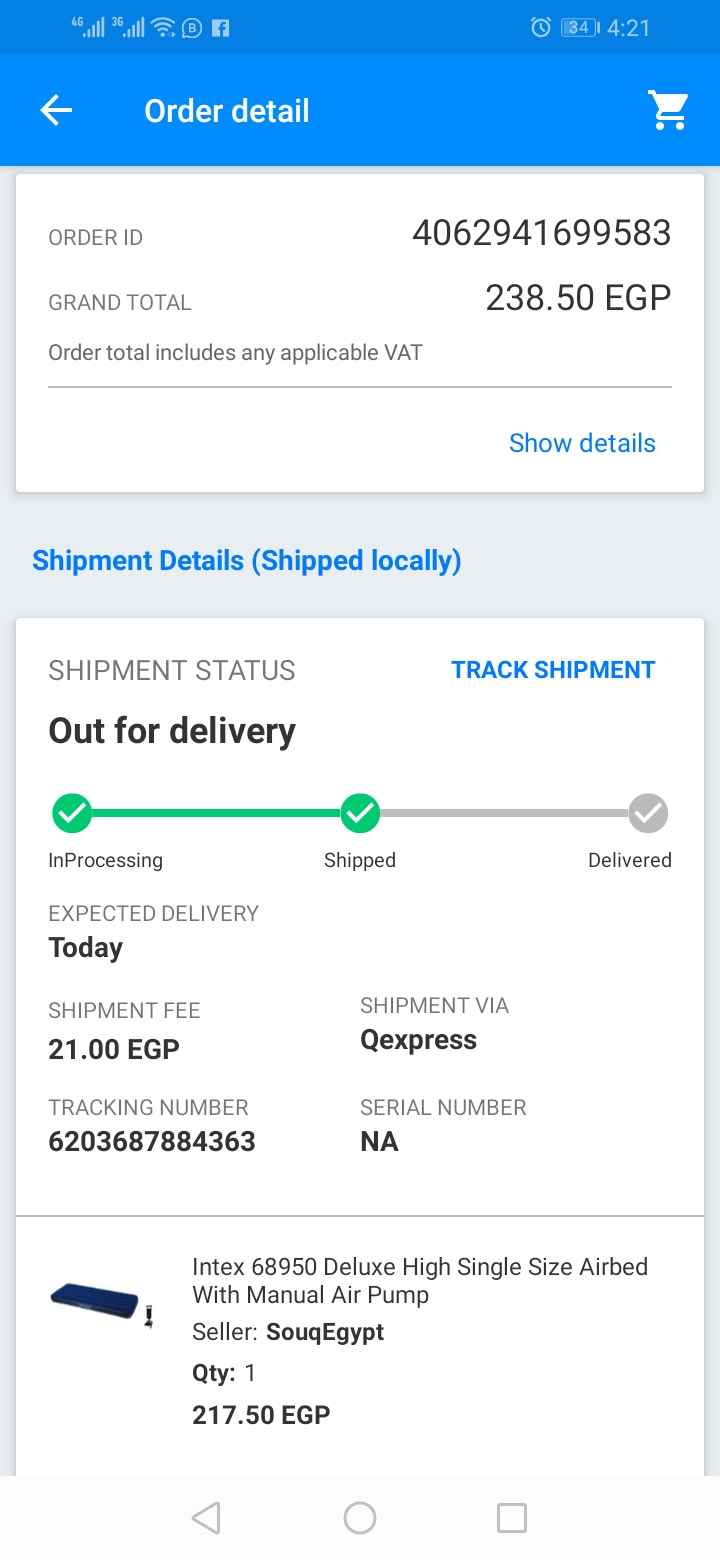The width and height of the screenshot is (720, 1560).
Task: Tap the Shipped green checkmark step
Action: 360,814
